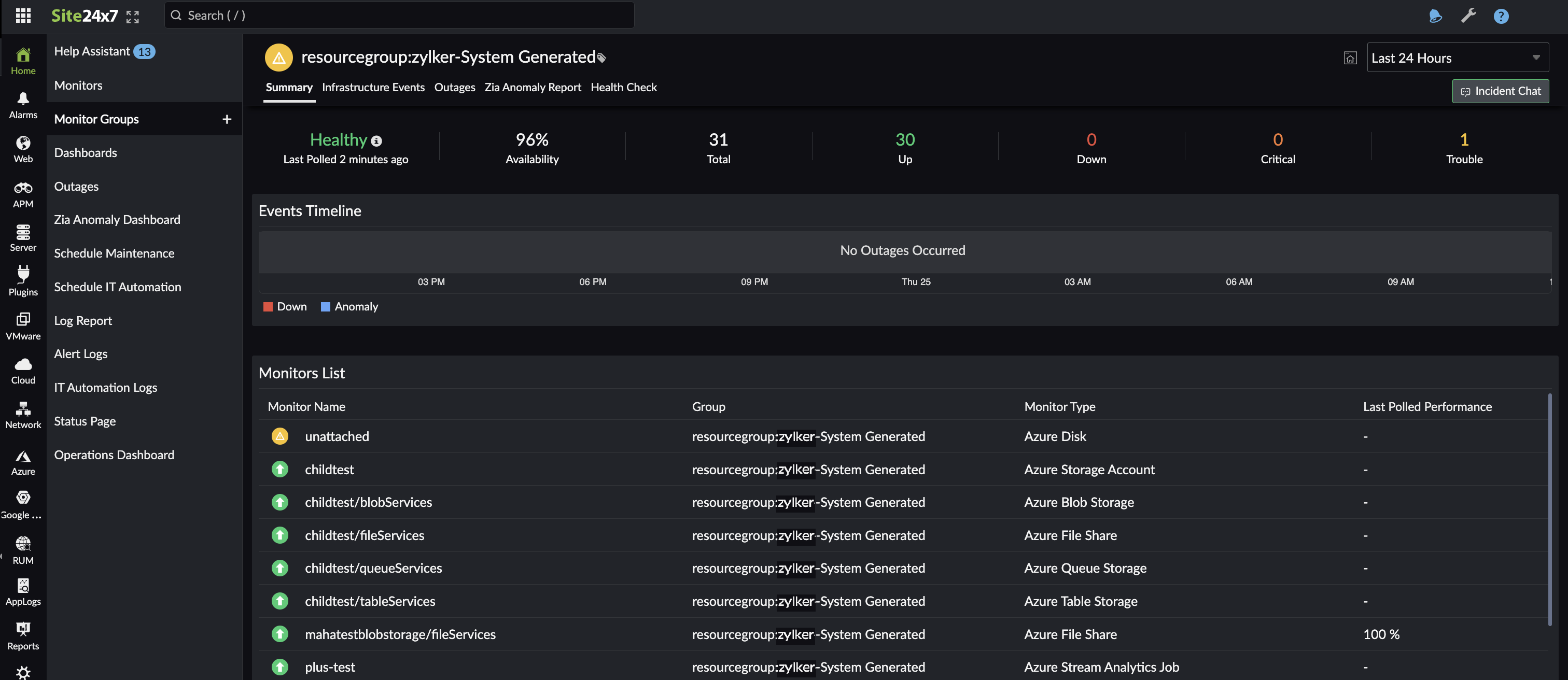Image resolution: width=1568 pixels, height=680 pixels.
Task: Open mahatestblobstorage/fileServices monitor
Action: (x=400, y=634)
